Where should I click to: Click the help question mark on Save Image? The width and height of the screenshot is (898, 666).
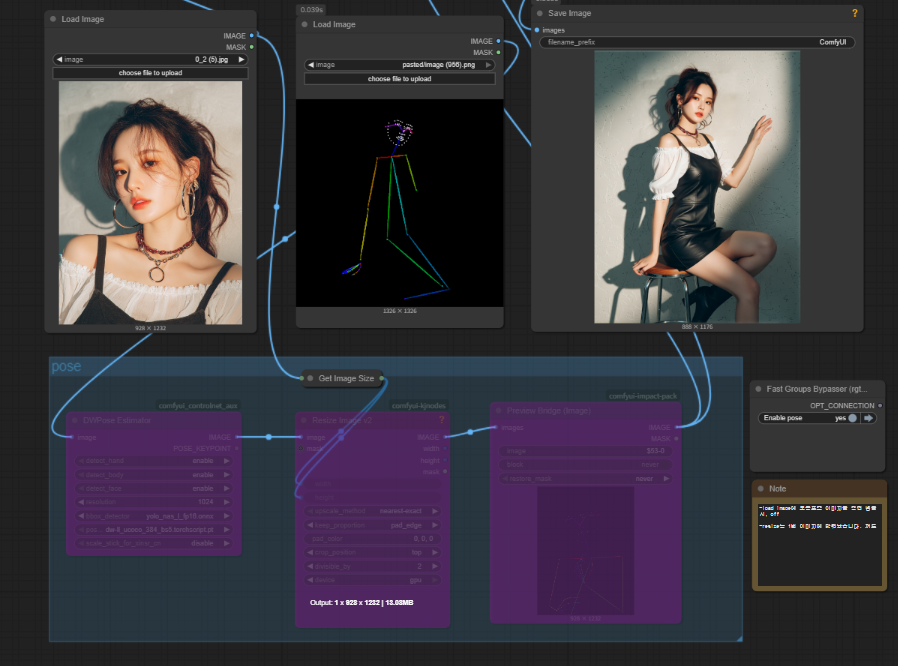tap(854, 13)
